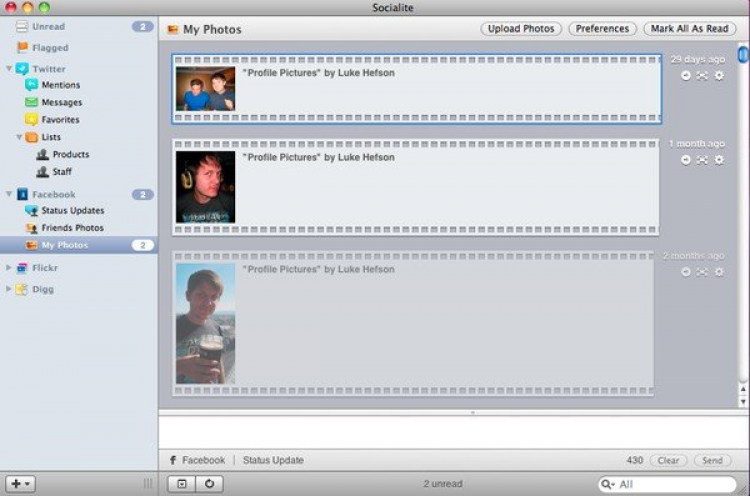Open the add account plus dropdown

coord(20,484)
